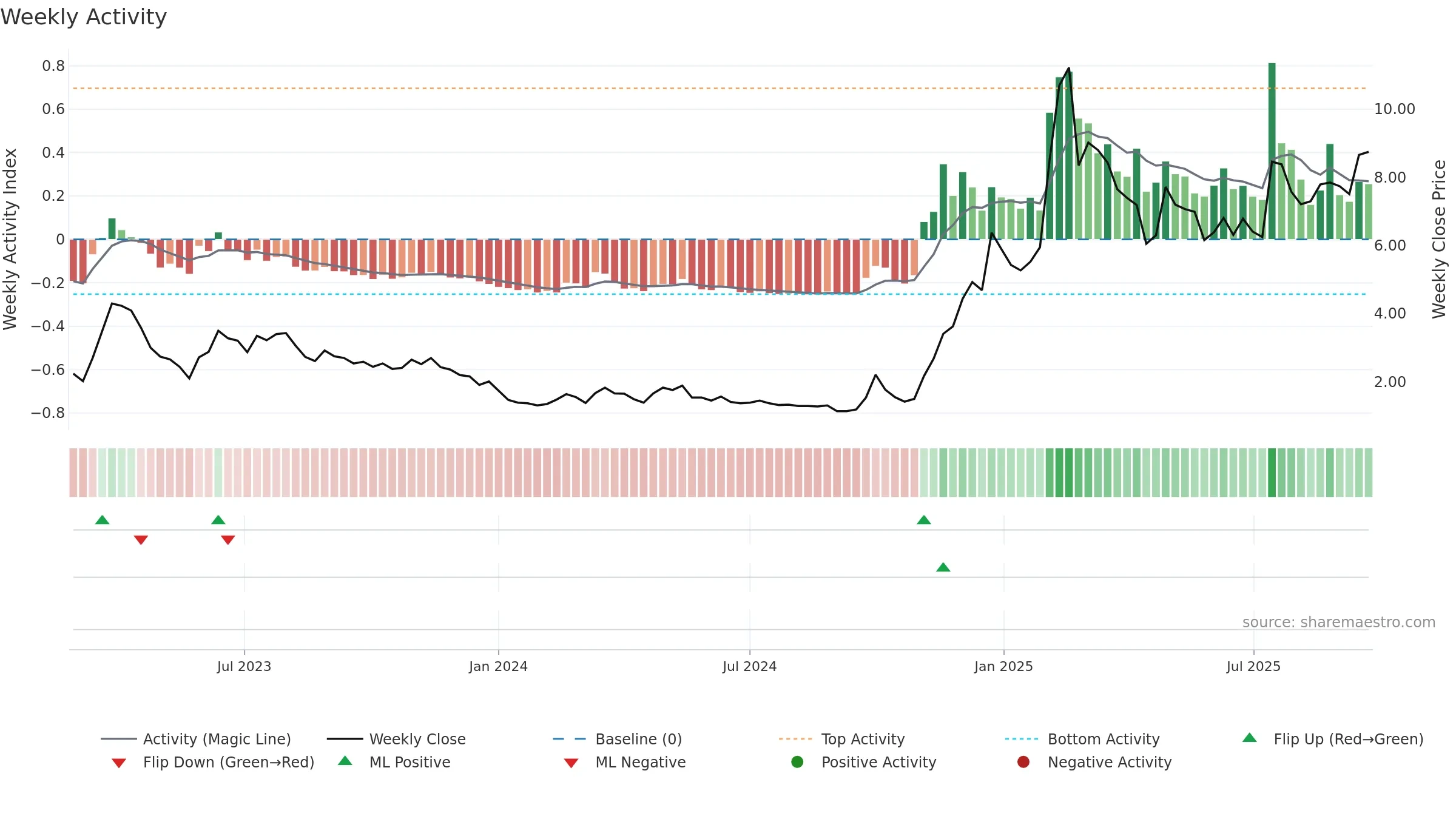
Task: Click the Jul 2024 x-axis label
Action: point(749,666)
